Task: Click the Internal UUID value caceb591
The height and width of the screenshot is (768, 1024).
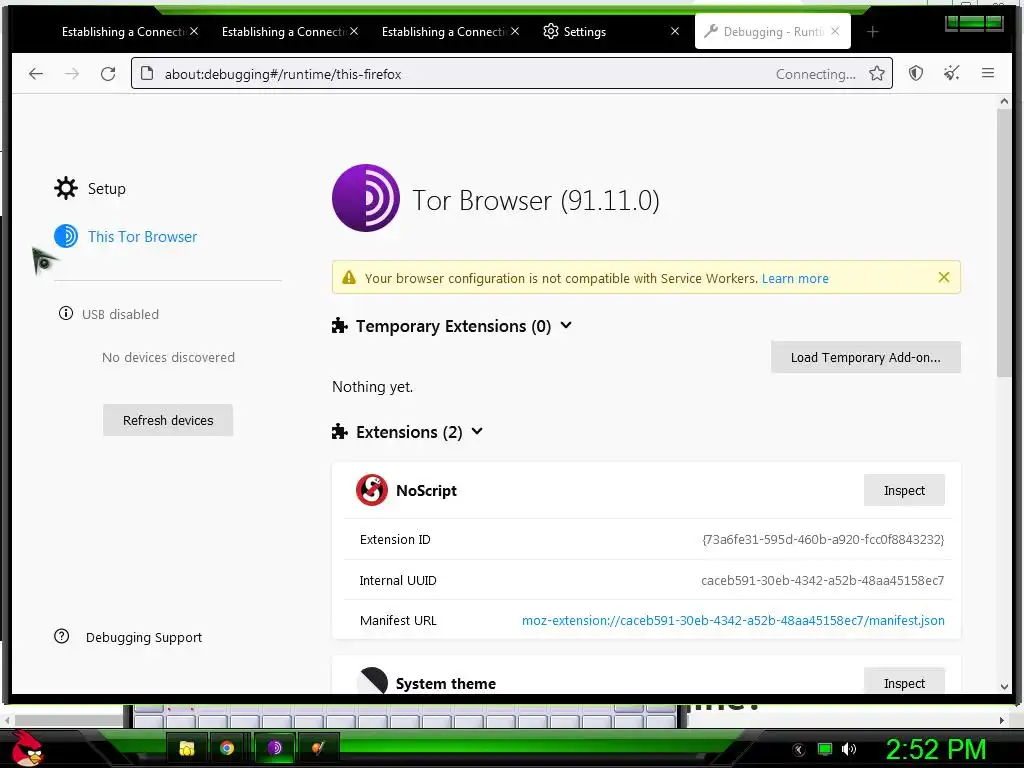Action: [x=823, y=580]
